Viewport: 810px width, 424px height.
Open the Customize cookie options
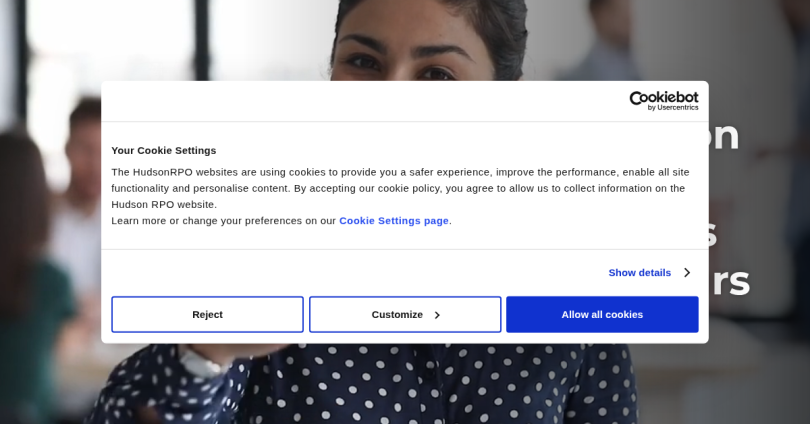point(405,315)
